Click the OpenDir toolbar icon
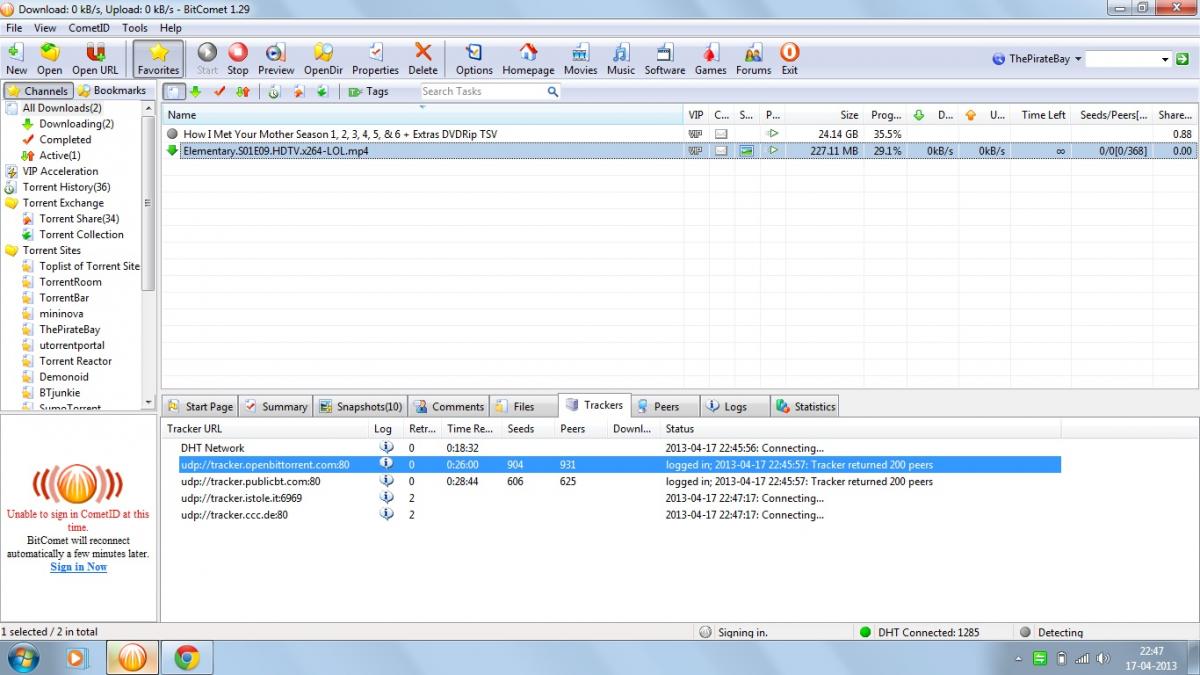The width and height of the screenshot is (1200, 675). 323,58
